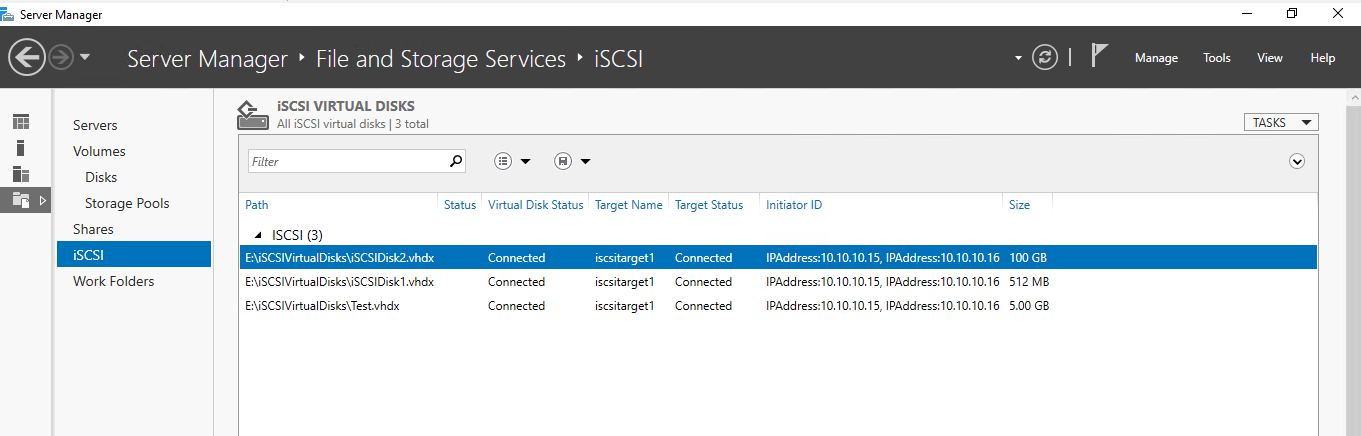This screenshot has height=436, width=1361.
Task: Expand the filter criteria chevron button
Action: pyautogui.click(x=1298, y=161)
